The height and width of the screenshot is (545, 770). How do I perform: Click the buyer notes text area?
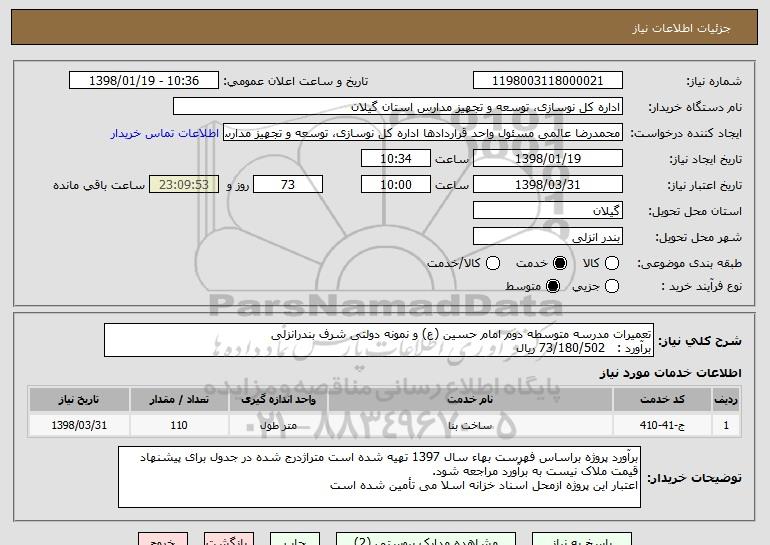click(x=379, y=477)
